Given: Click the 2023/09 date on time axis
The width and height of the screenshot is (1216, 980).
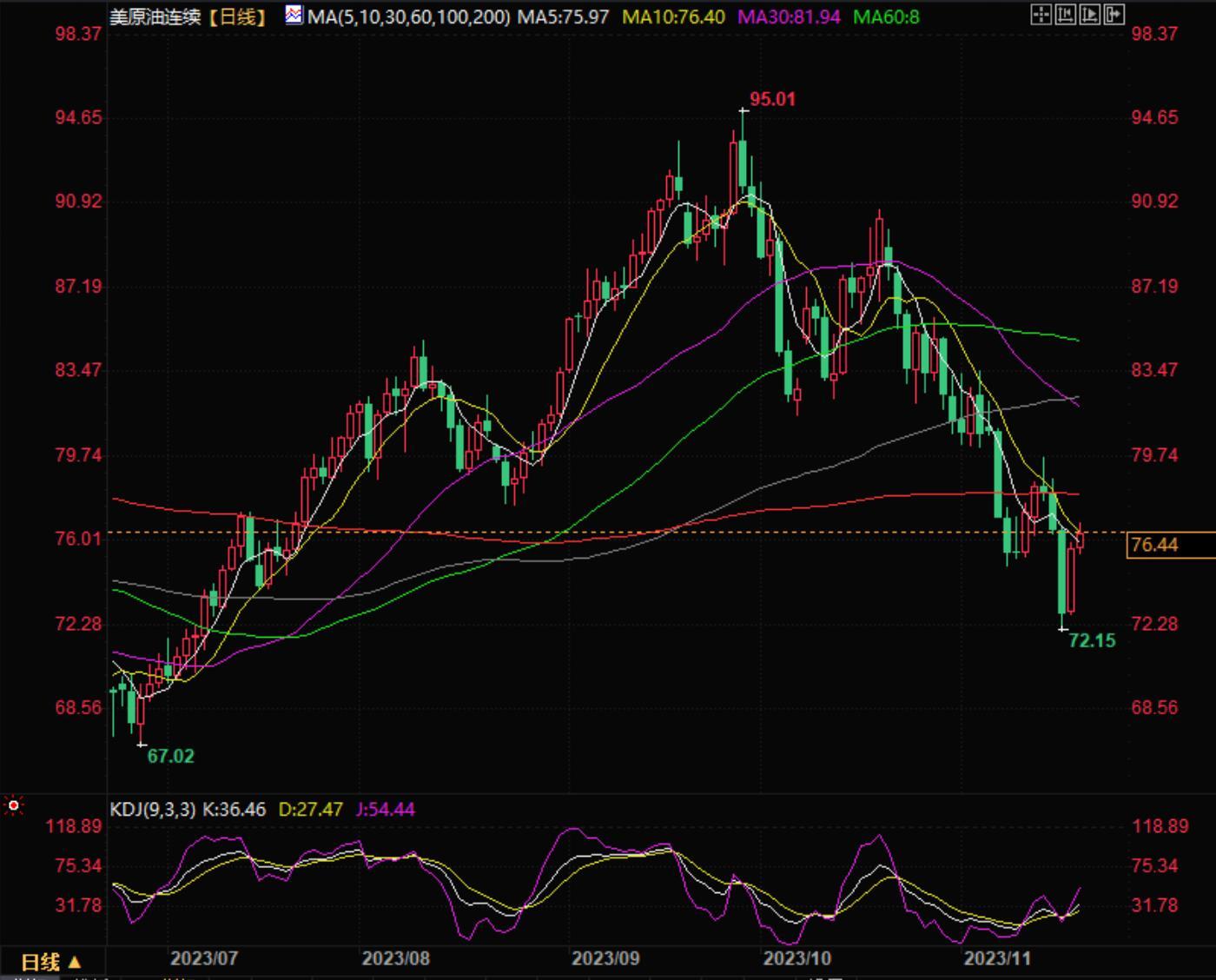Looking at the screenshot, I should (x=605, y=958).
